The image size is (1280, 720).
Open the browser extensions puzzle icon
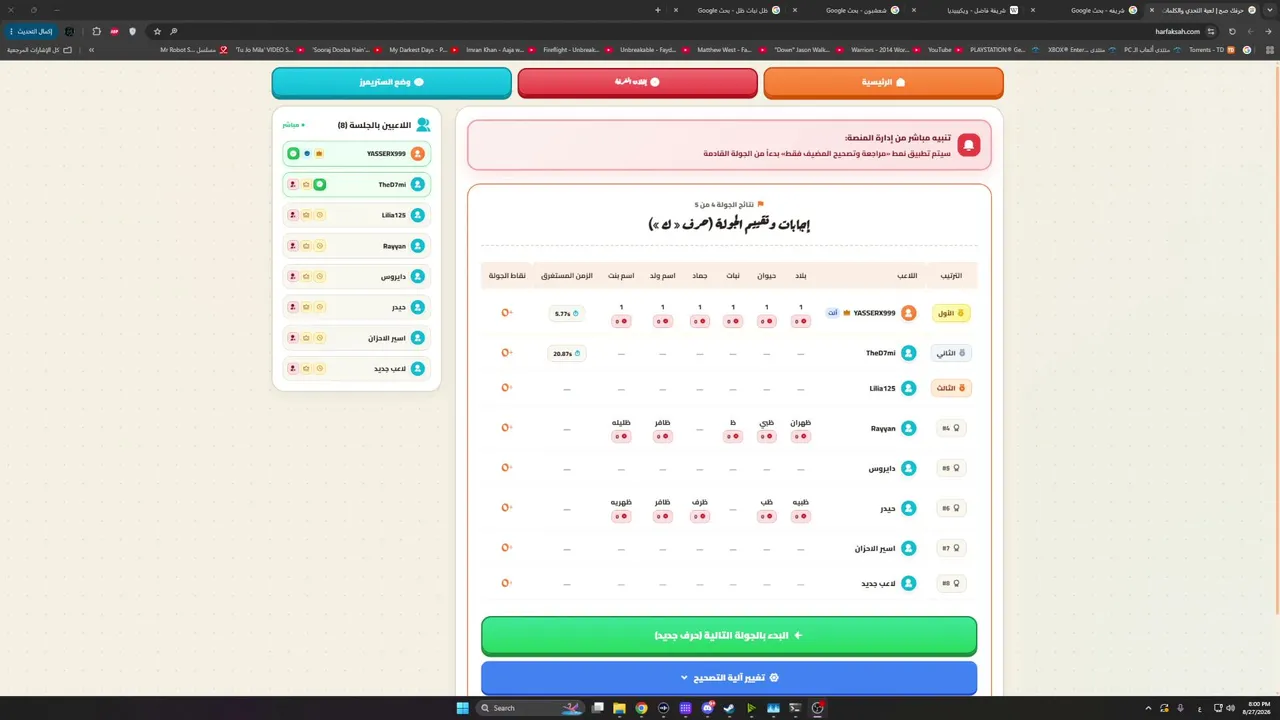click(96, 31)
